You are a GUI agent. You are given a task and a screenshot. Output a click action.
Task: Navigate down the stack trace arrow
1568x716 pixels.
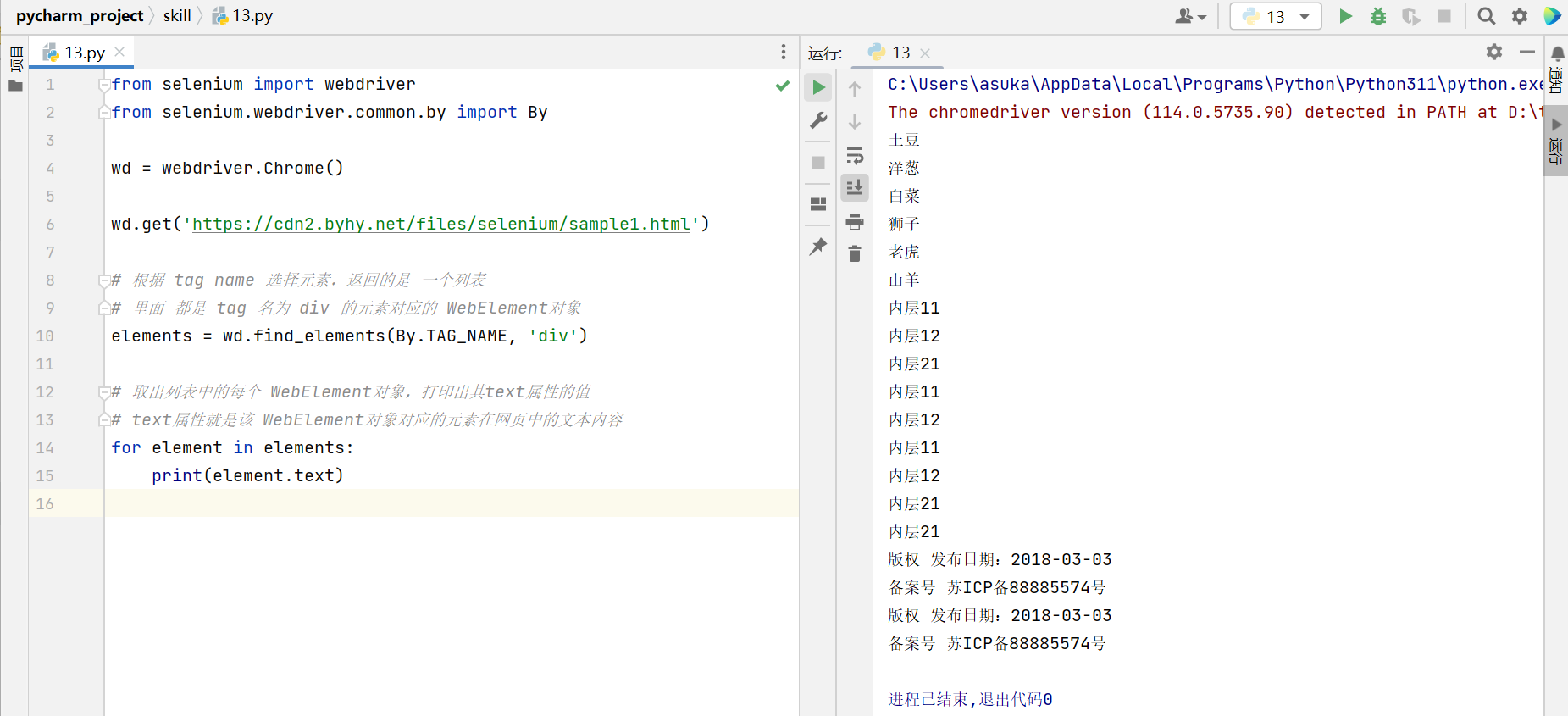point(855,122)
